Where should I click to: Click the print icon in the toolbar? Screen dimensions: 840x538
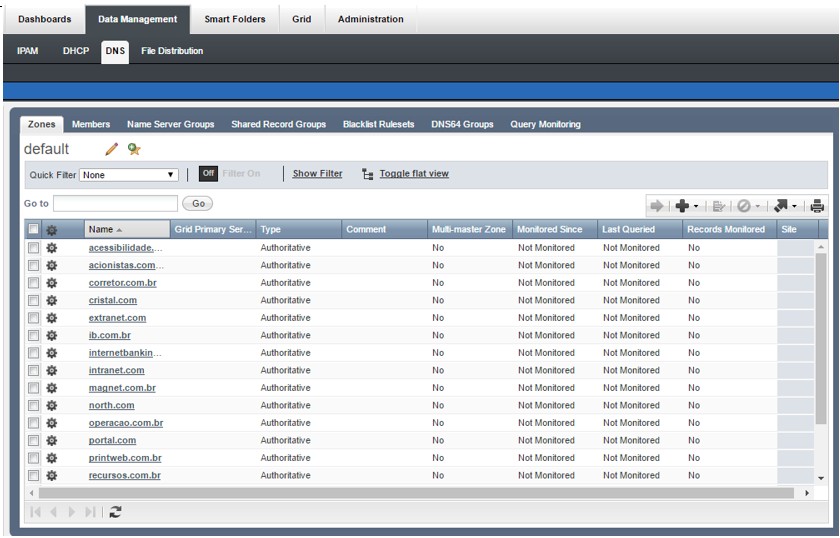tap(817, 206)
